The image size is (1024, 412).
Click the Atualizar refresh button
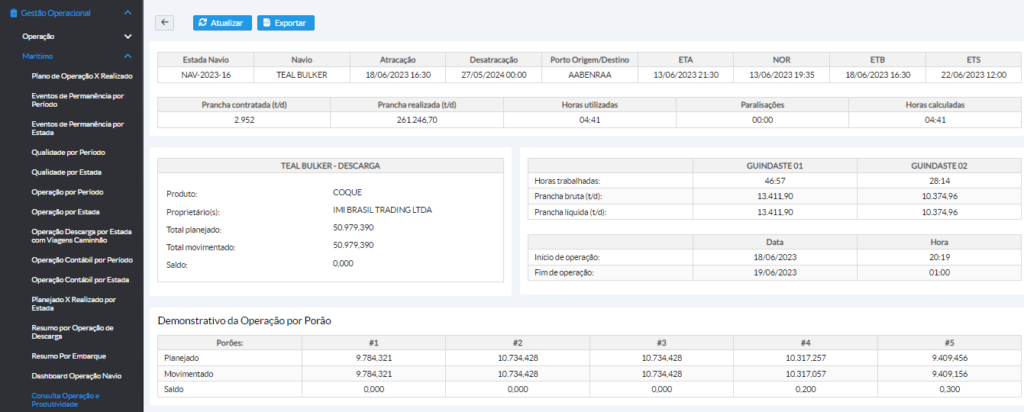221,23
